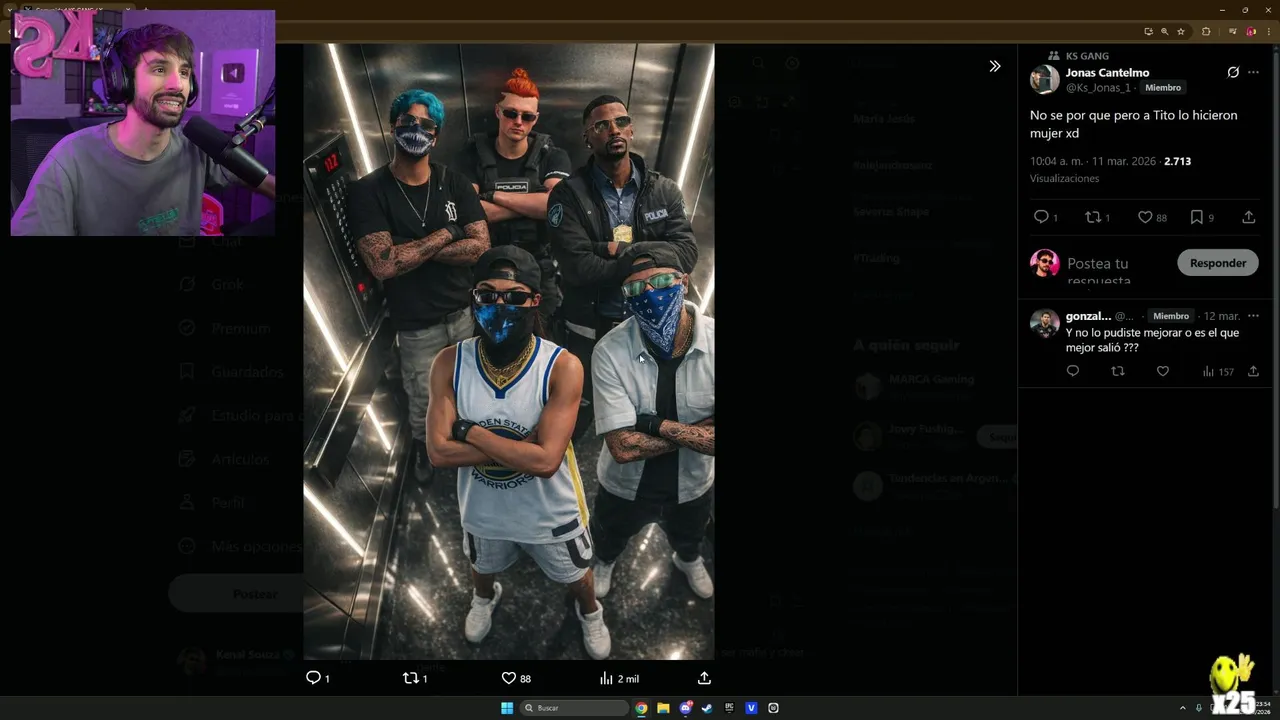Reply to gonzal's comment
This screenshot has width=1280, height=720.
(1073, 371)
